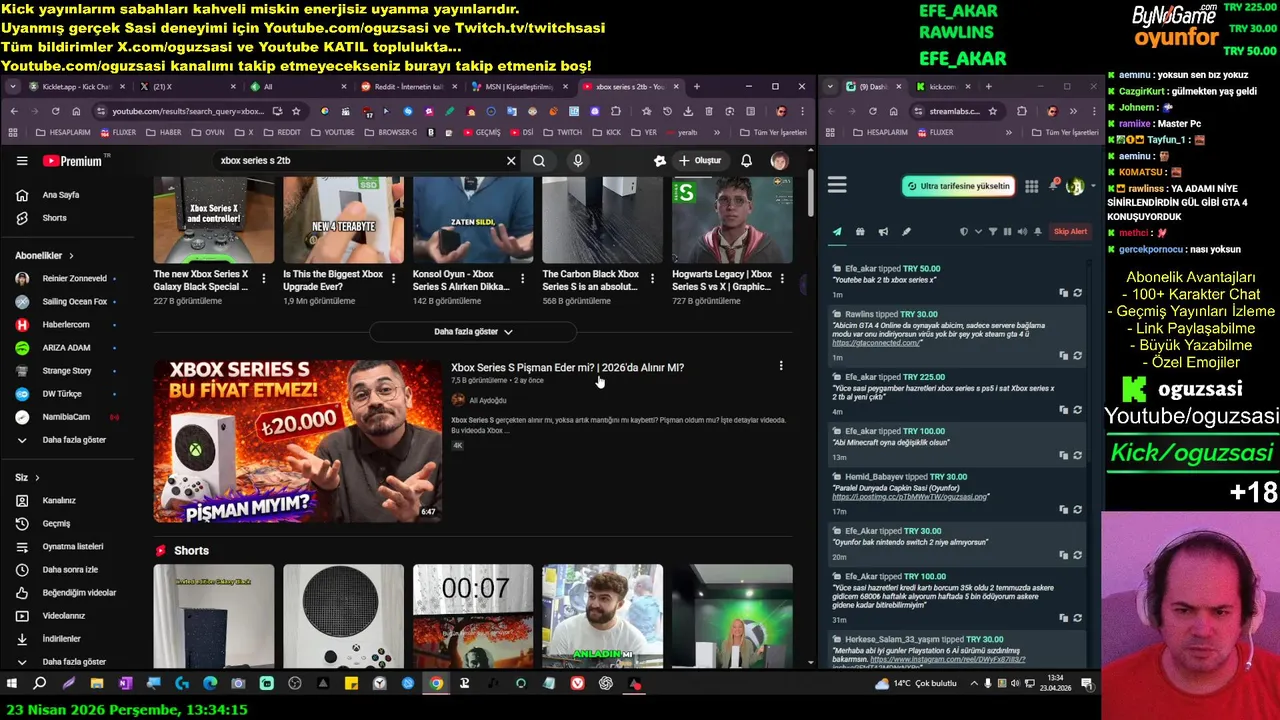Reload the YouTube page
The image size is (1280, 720).
coord(55,111)
